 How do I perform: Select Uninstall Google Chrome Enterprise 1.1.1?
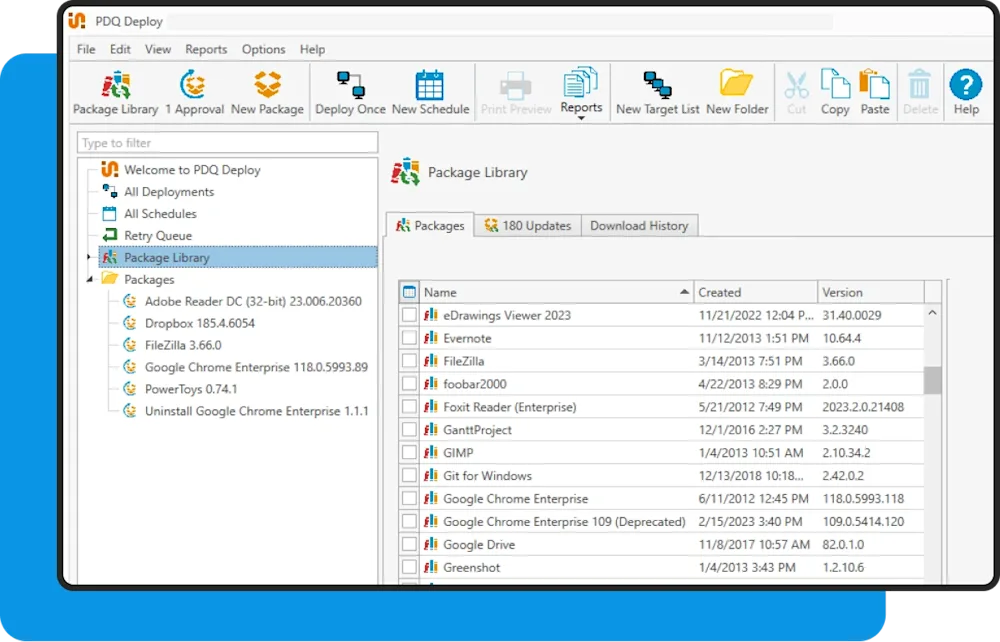256,411
